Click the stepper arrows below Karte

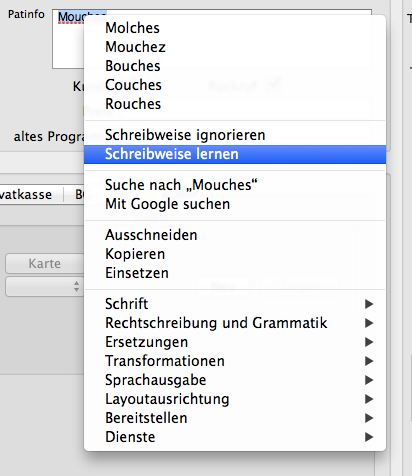tap(76, 286)
